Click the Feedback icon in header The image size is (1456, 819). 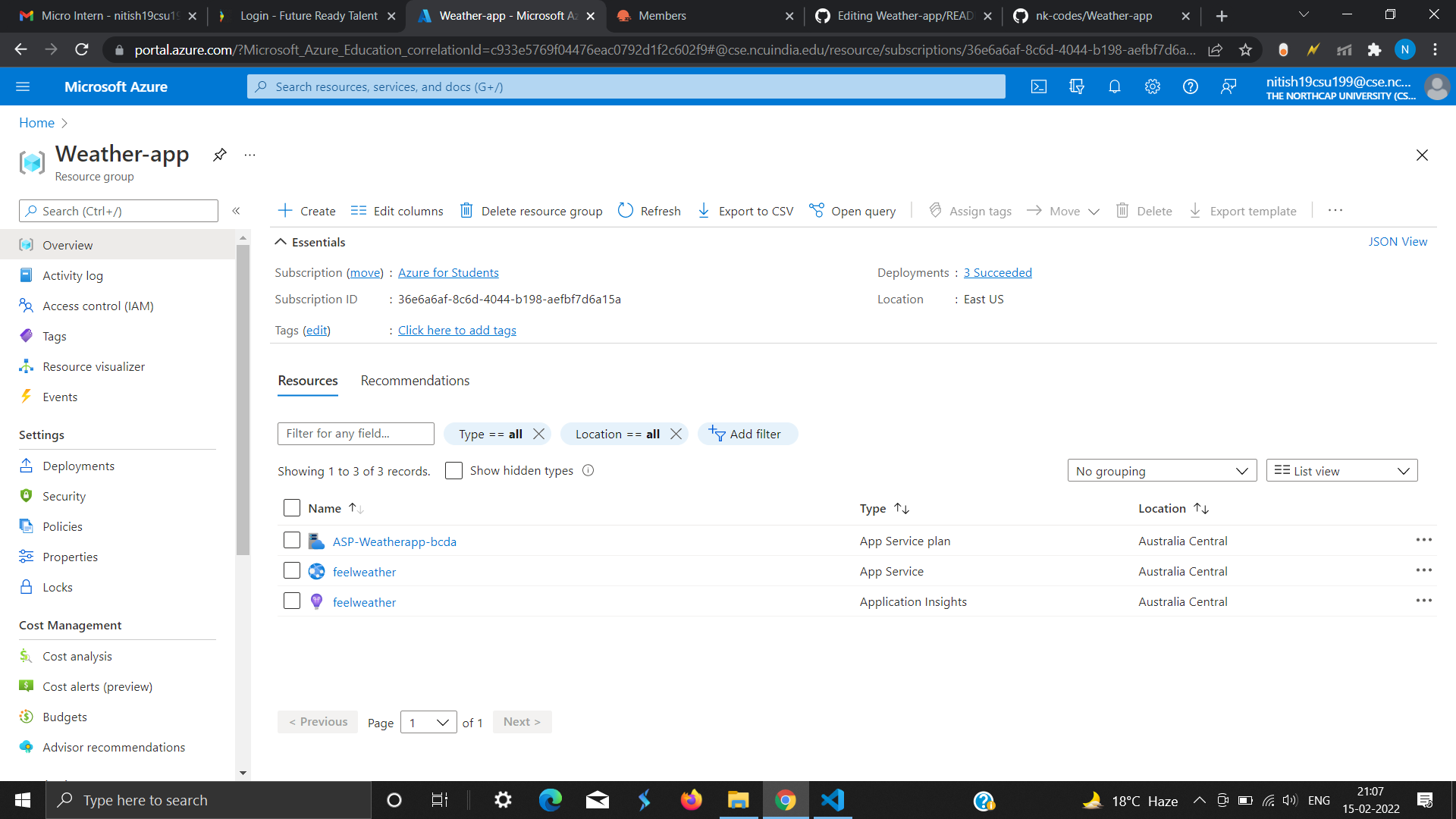1228,87
